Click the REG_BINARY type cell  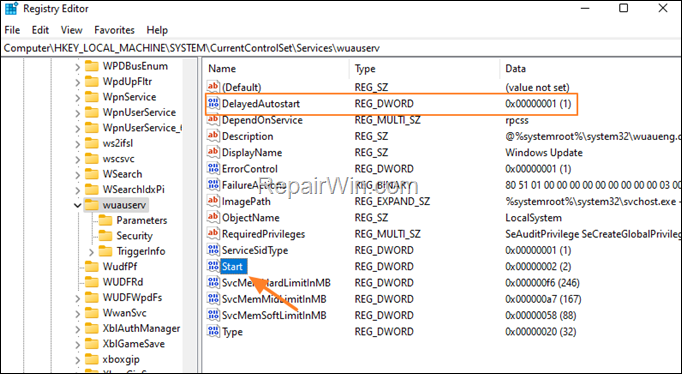coord(383,185)
